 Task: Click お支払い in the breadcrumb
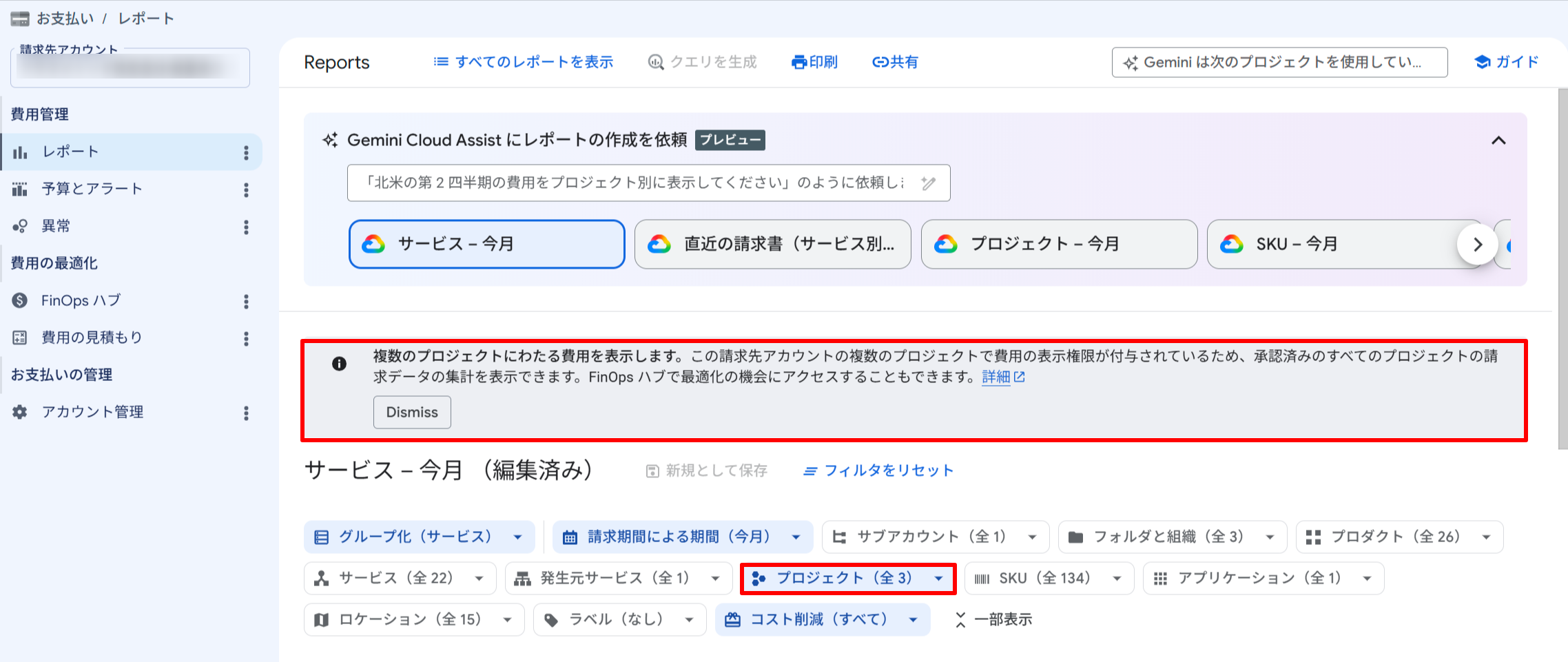(65, 19)
